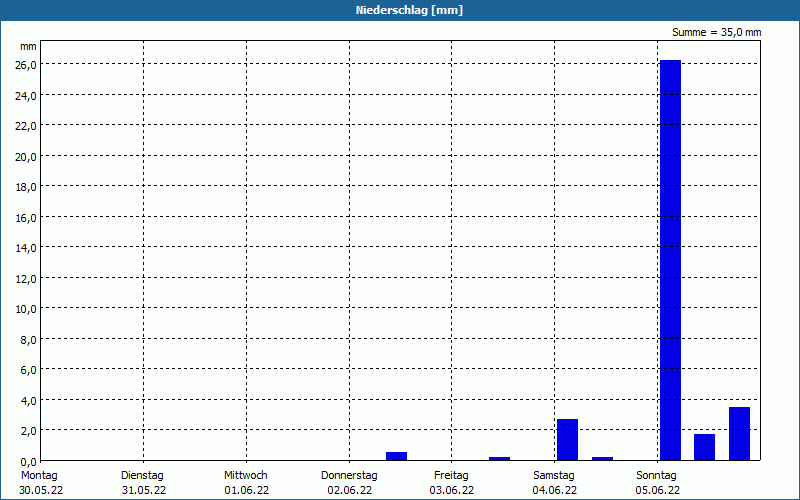The image size is (800, 500).
Task: Select the Montag 30.05.22 axis label
Action: pyautogui.click(x=41, y=483)
